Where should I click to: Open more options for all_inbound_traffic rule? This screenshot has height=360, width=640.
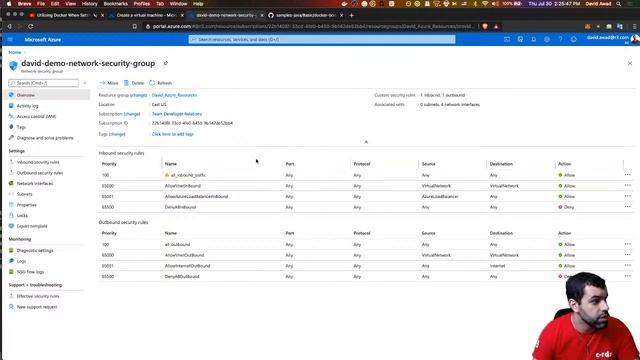coord(628,175)
